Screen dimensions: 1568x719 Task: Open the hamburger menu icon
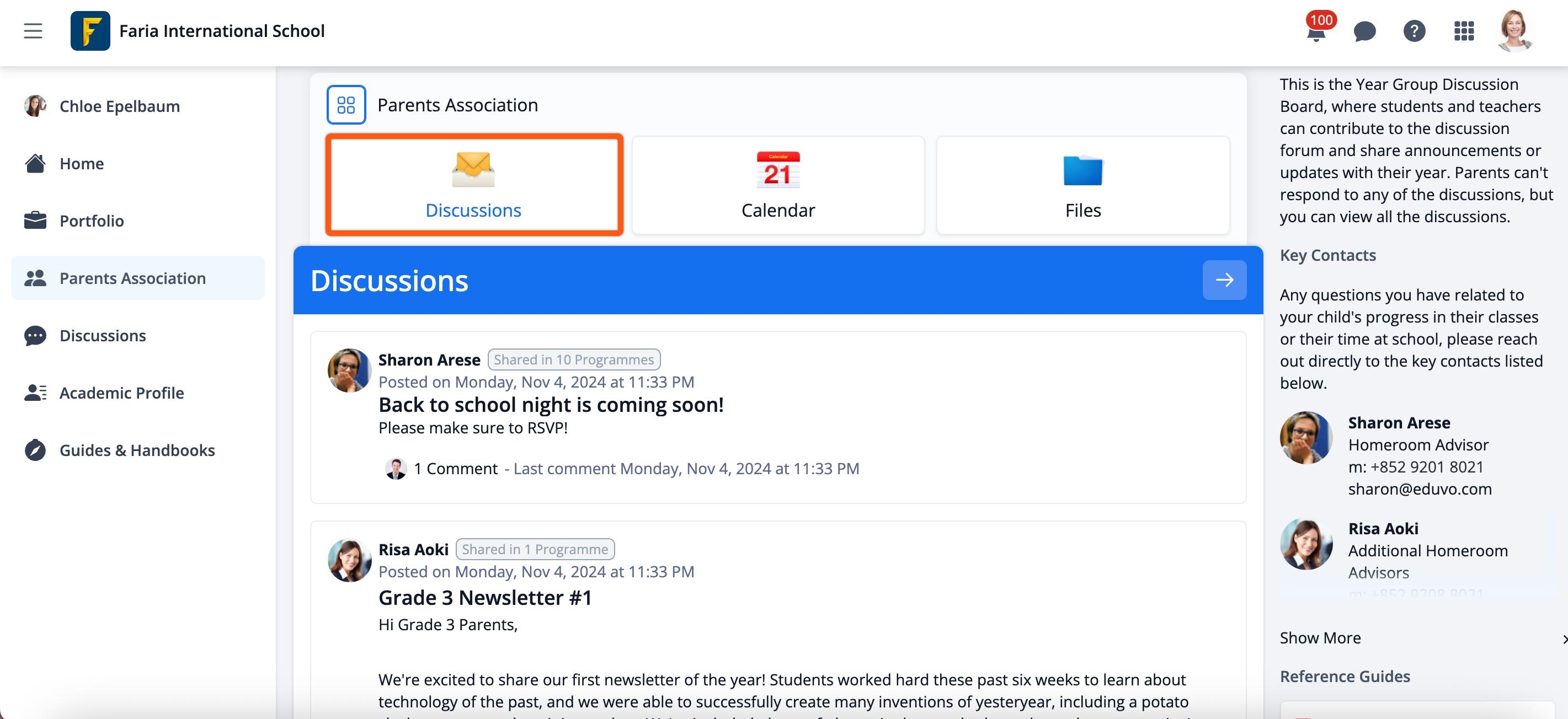tap(33, 30)
